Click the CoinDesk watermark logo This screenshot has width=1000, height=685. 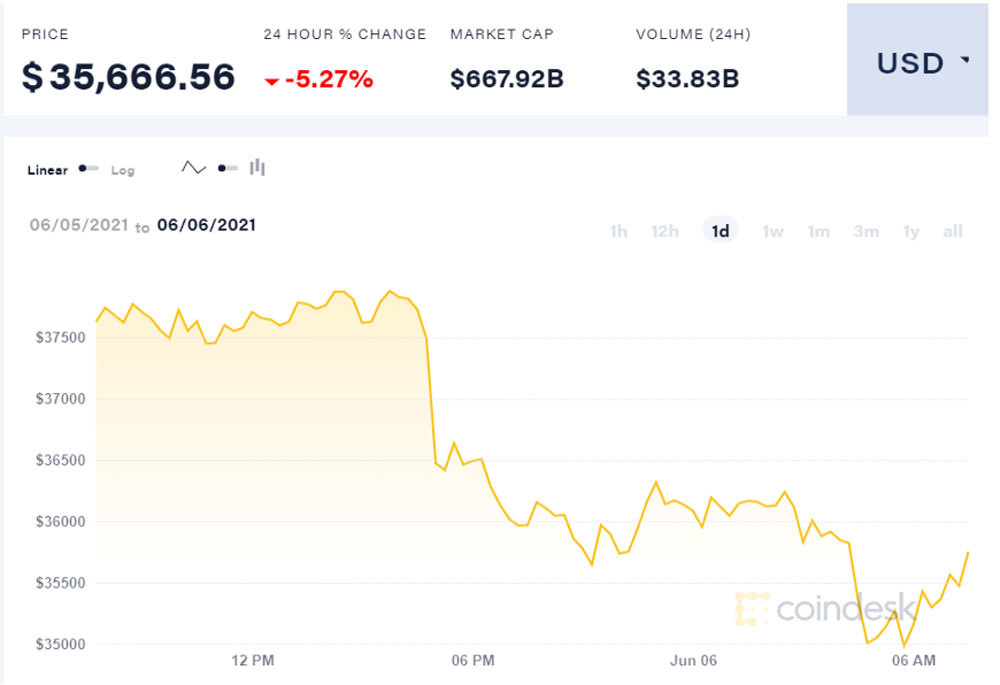coord(826,608)
